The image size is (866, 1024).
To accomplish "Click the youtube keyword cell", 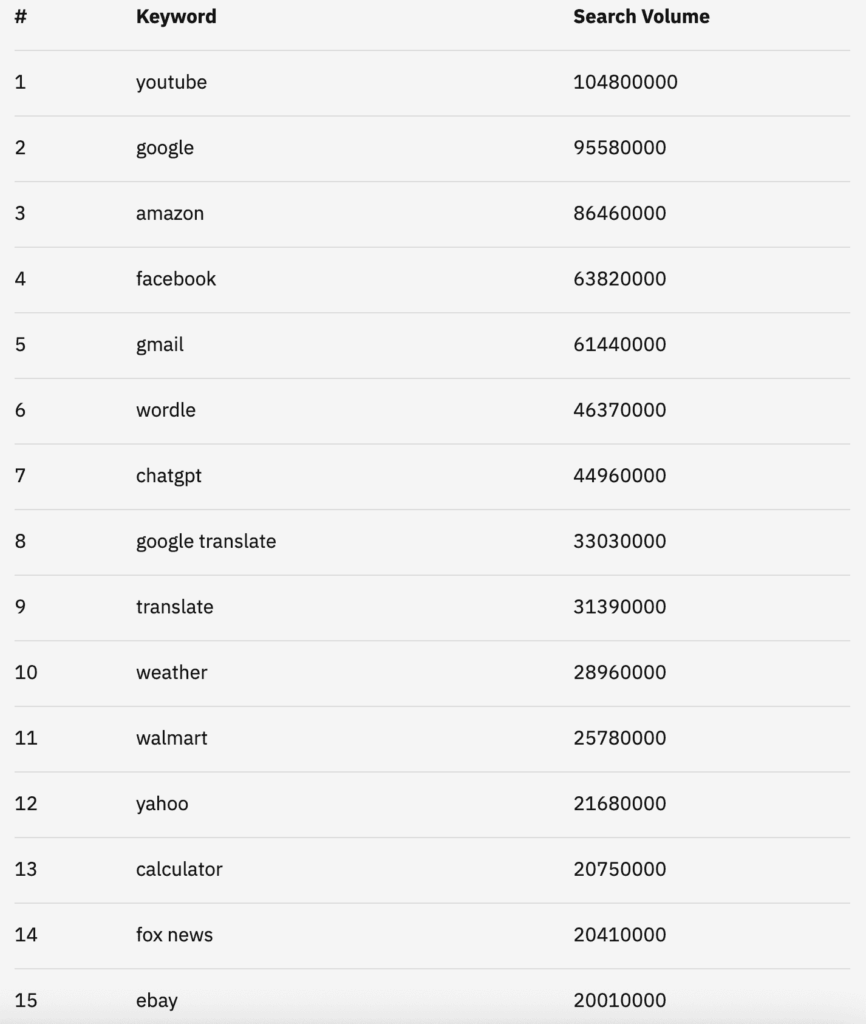I will 171,82.
